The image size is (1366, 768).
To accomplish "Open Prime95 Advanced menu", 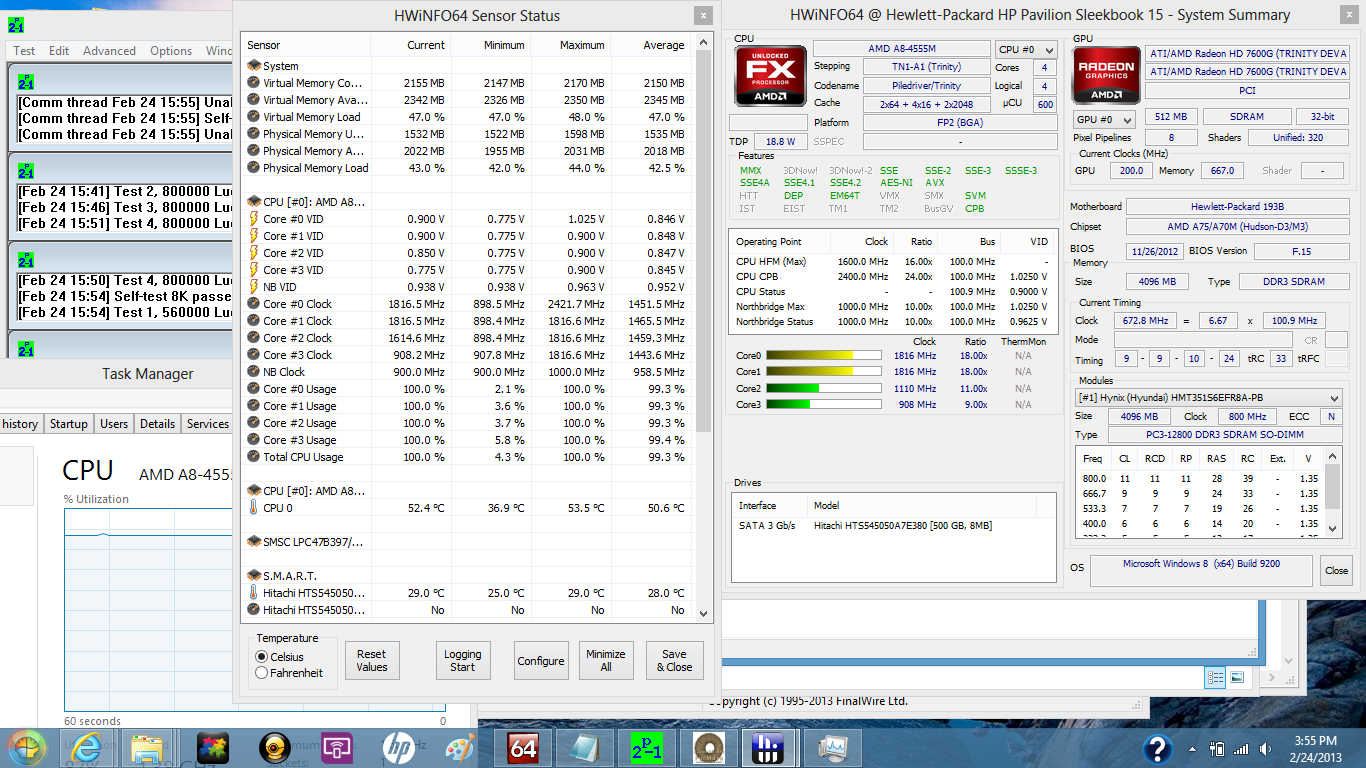I will pyautogui.click(x=109, y=51).
